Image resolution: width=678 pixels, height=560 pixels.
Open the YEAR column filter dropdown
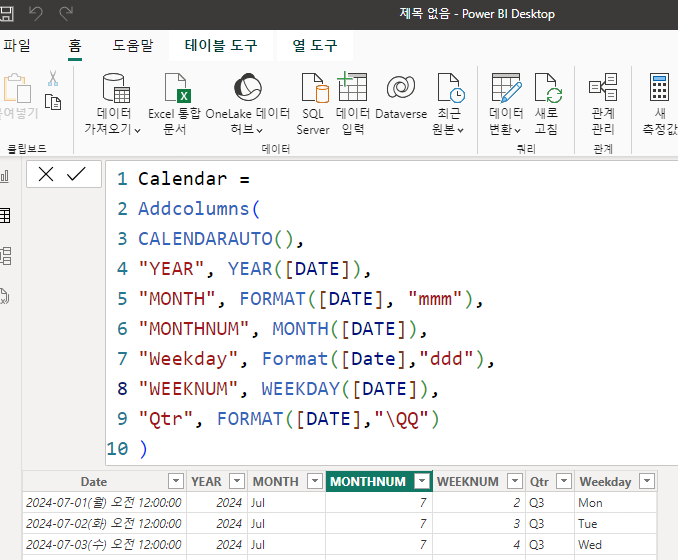237,481
